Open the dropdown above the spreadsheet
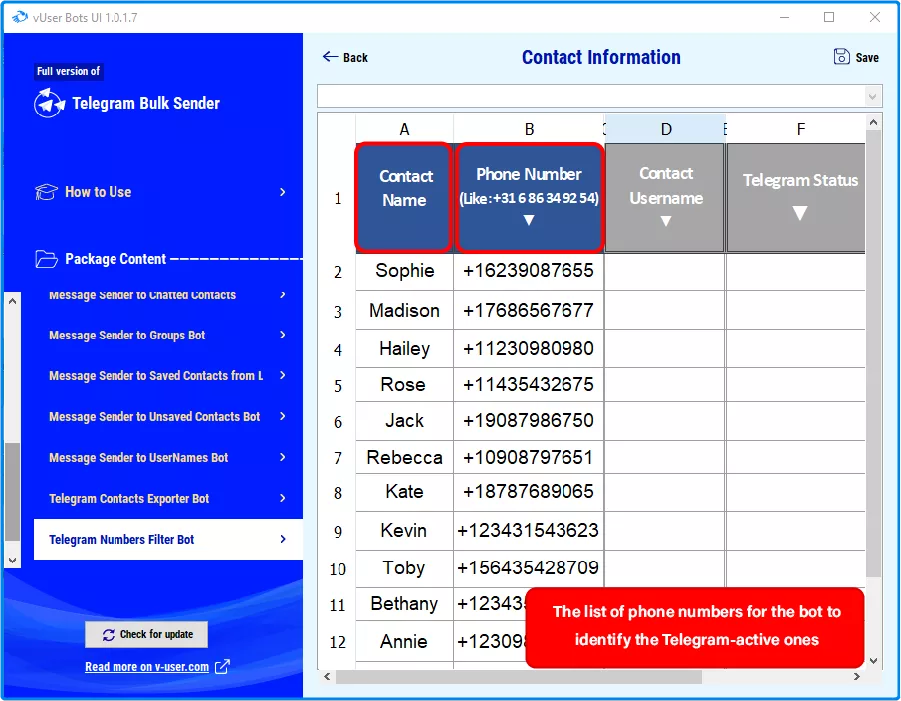Image resolution: width=901 pixels, height=701 pixels. pyautogui.click(x=872, y=97)
